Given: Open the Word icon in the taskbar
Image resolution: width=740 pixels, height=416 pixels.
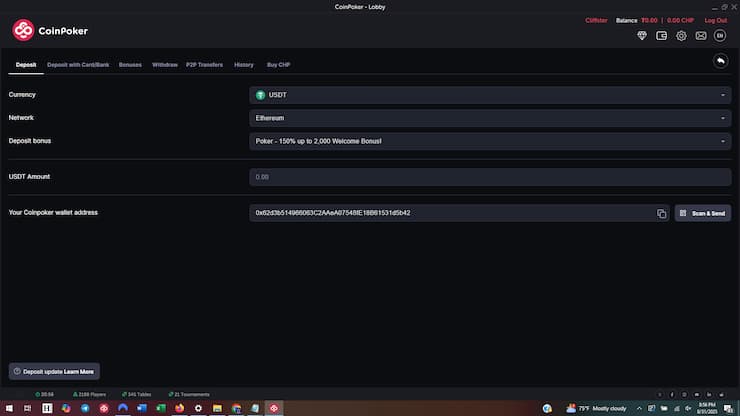Looking at the screenshot, I should pos(142,408).
